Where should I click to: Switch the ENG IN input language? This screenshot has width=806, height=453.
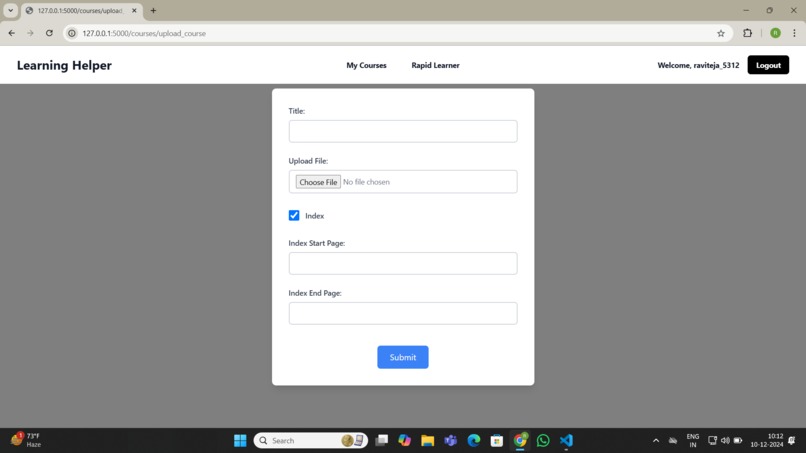tap(692, 441)
